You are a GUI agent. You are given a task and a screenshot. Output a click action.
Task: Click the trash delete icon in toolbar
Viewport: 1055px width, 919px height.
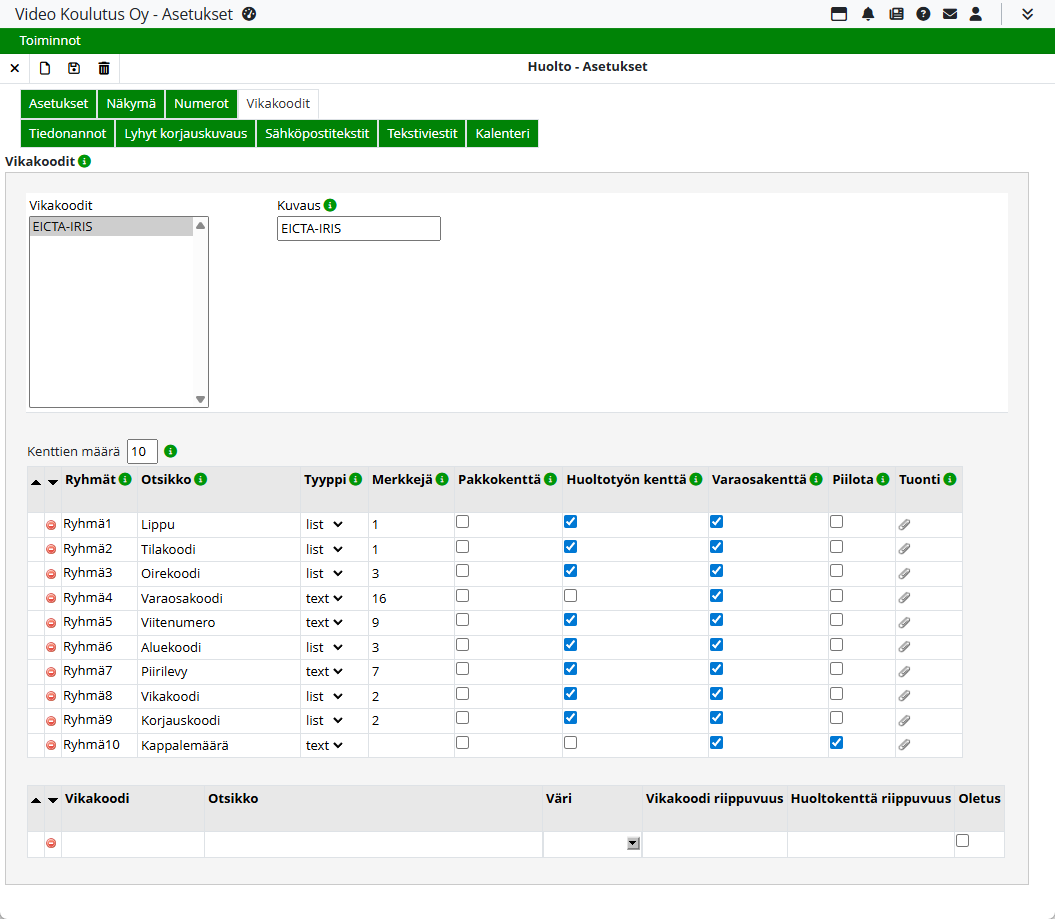104,68
